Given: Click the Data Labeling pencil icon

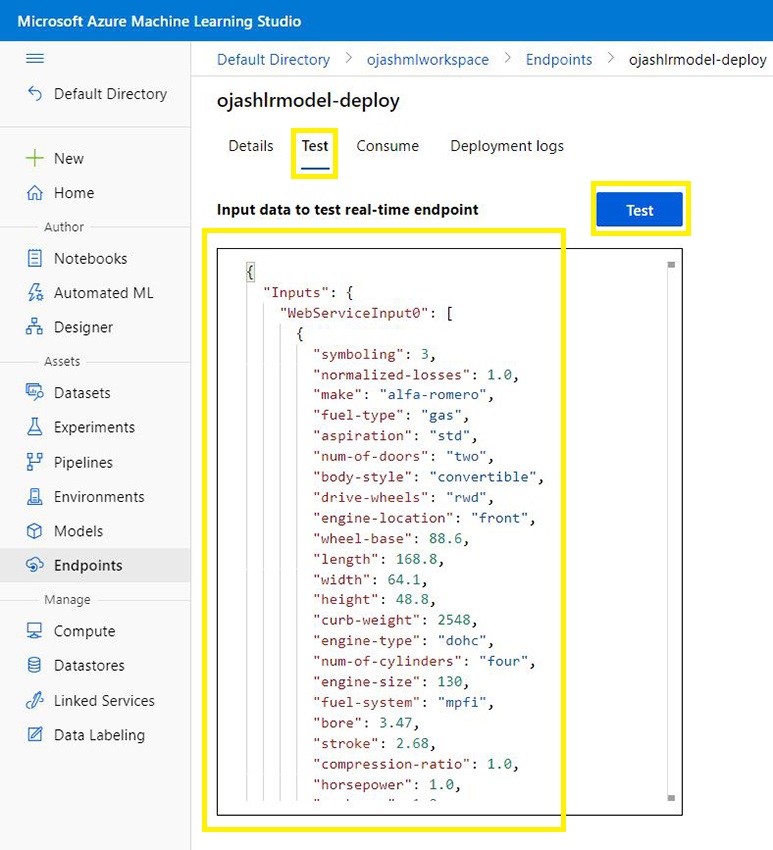Looking at the screenshot, I should pos(35,735).
